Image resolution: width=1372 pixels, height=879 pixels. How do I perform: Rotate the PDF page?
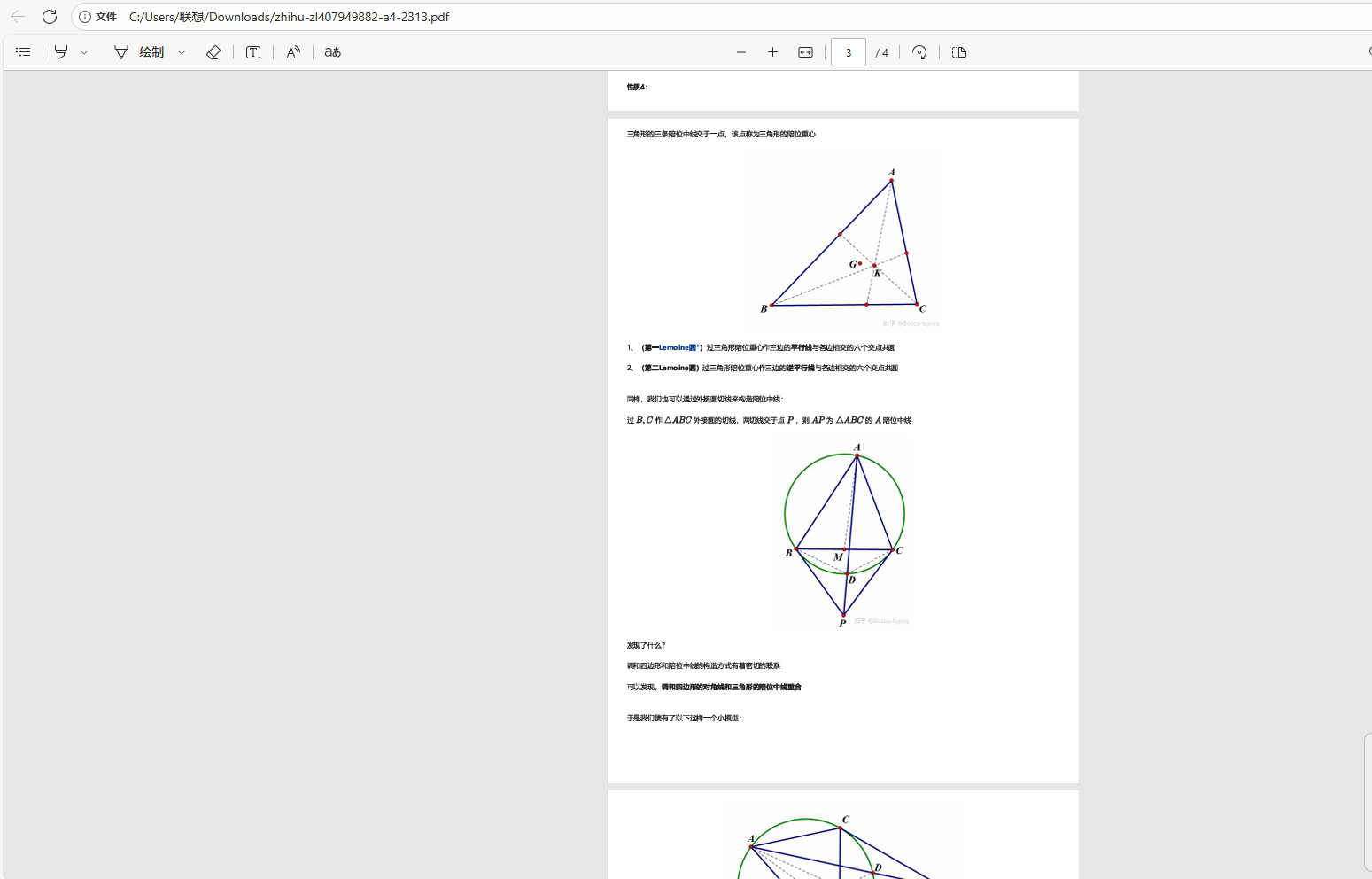coord(919,52)
